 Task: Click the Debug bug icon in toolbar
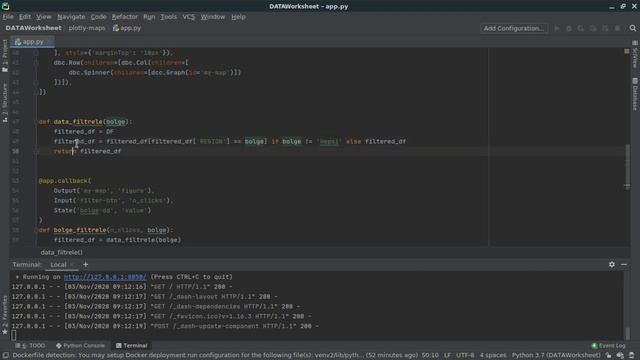coord(569,28)
